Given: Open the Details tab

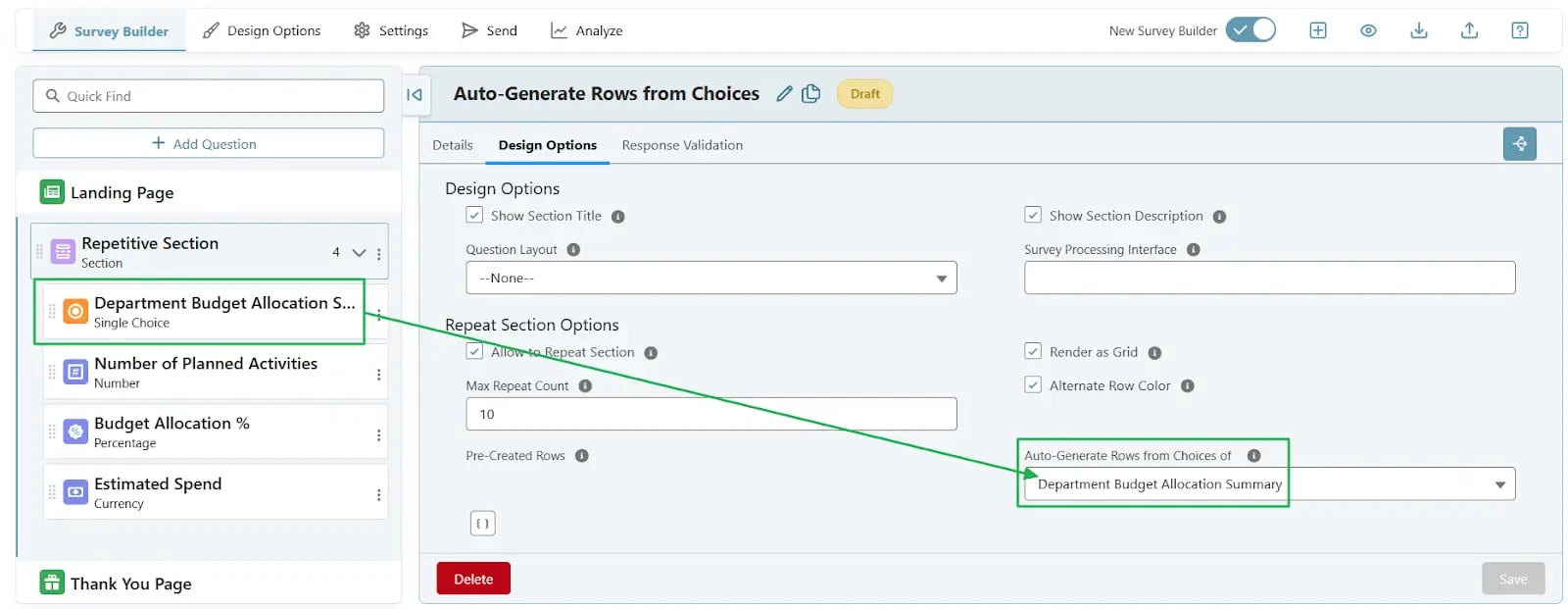Looking at the screenshot, I should pyautogui.click(x=453, y=145).
